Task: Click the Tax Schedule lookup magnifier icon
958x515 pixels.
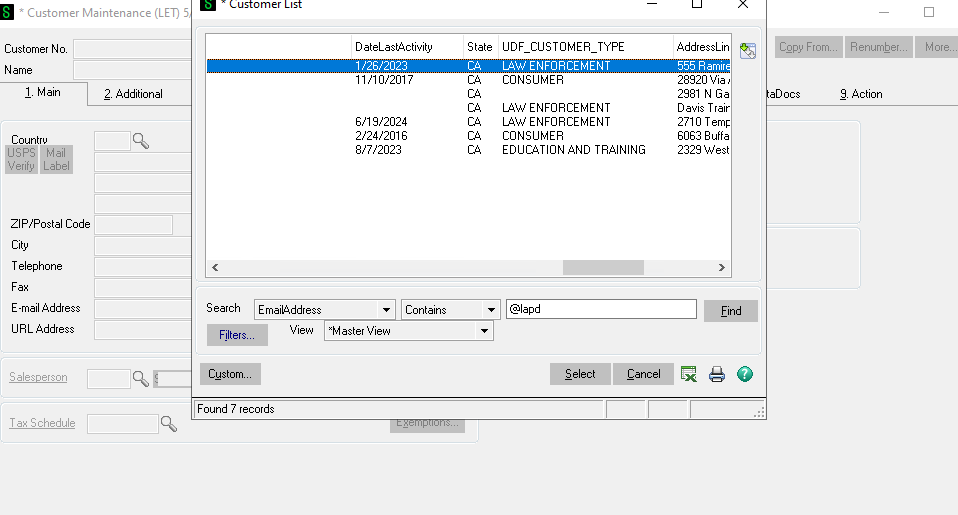Action: coord(169,424)
